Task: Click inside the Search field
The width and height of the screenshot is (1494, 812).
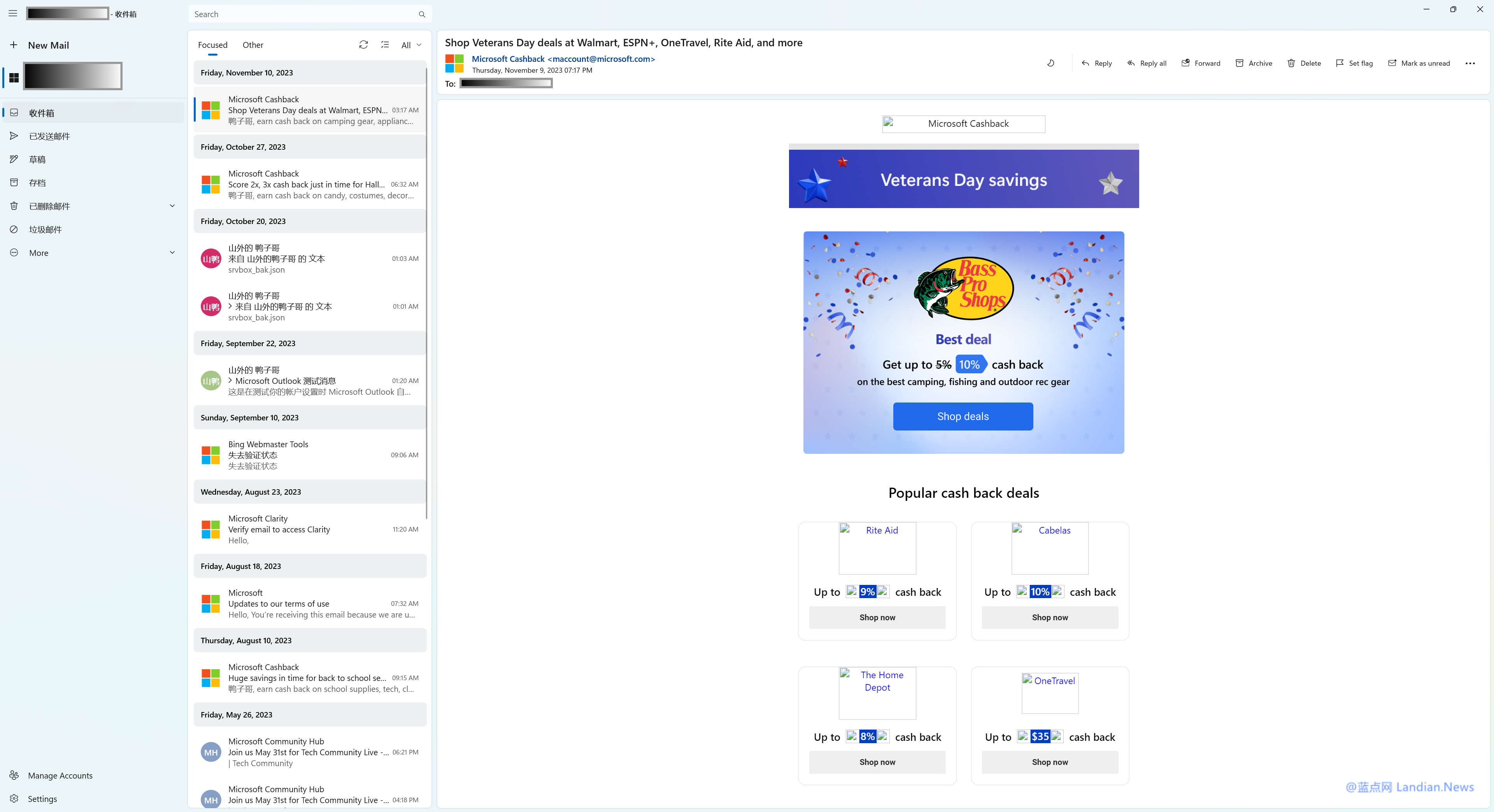Action: [302, 14]
